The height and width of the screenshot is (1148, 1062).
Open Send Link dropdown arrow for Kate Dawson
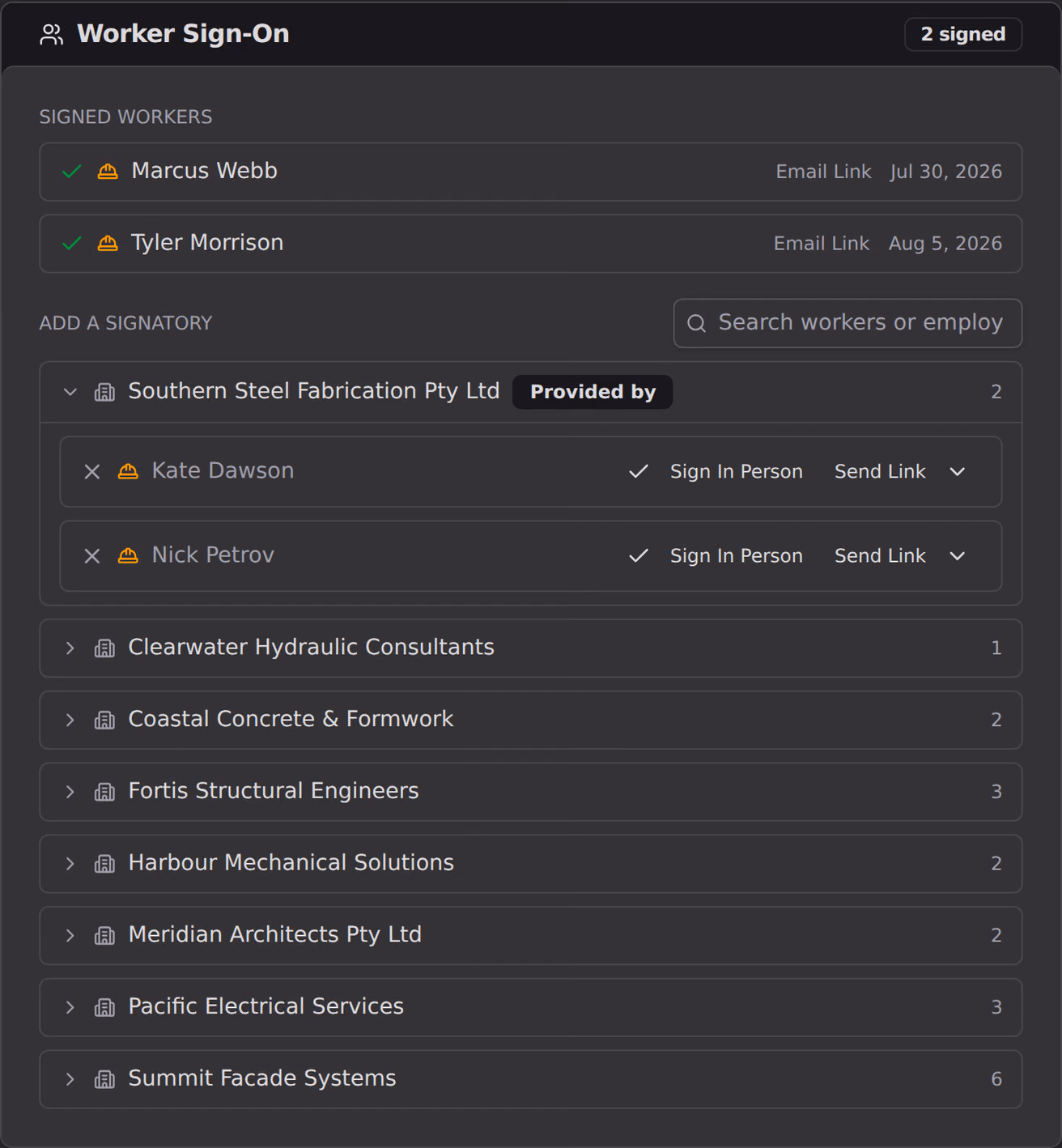pos(958,472)
